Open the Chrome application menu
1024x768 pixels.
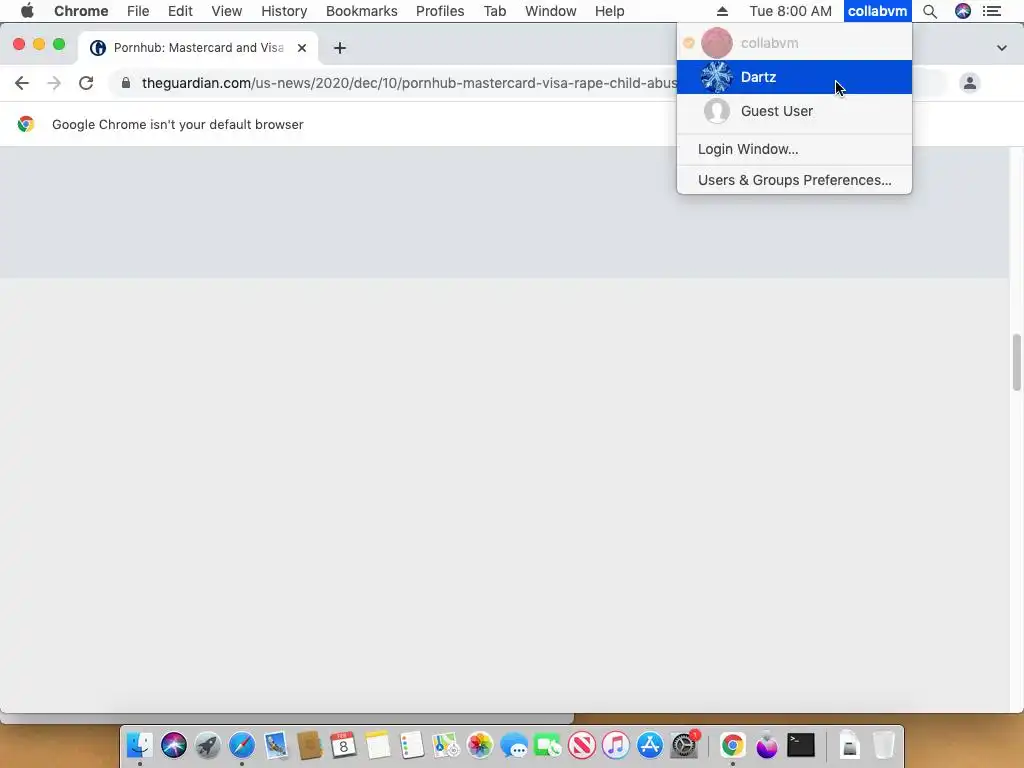[81, 11]
